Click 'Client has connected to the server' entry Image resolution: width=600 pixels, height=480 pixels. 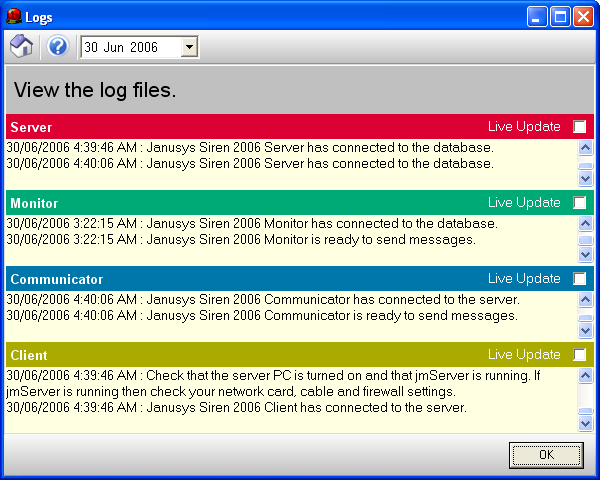[236, 408]
